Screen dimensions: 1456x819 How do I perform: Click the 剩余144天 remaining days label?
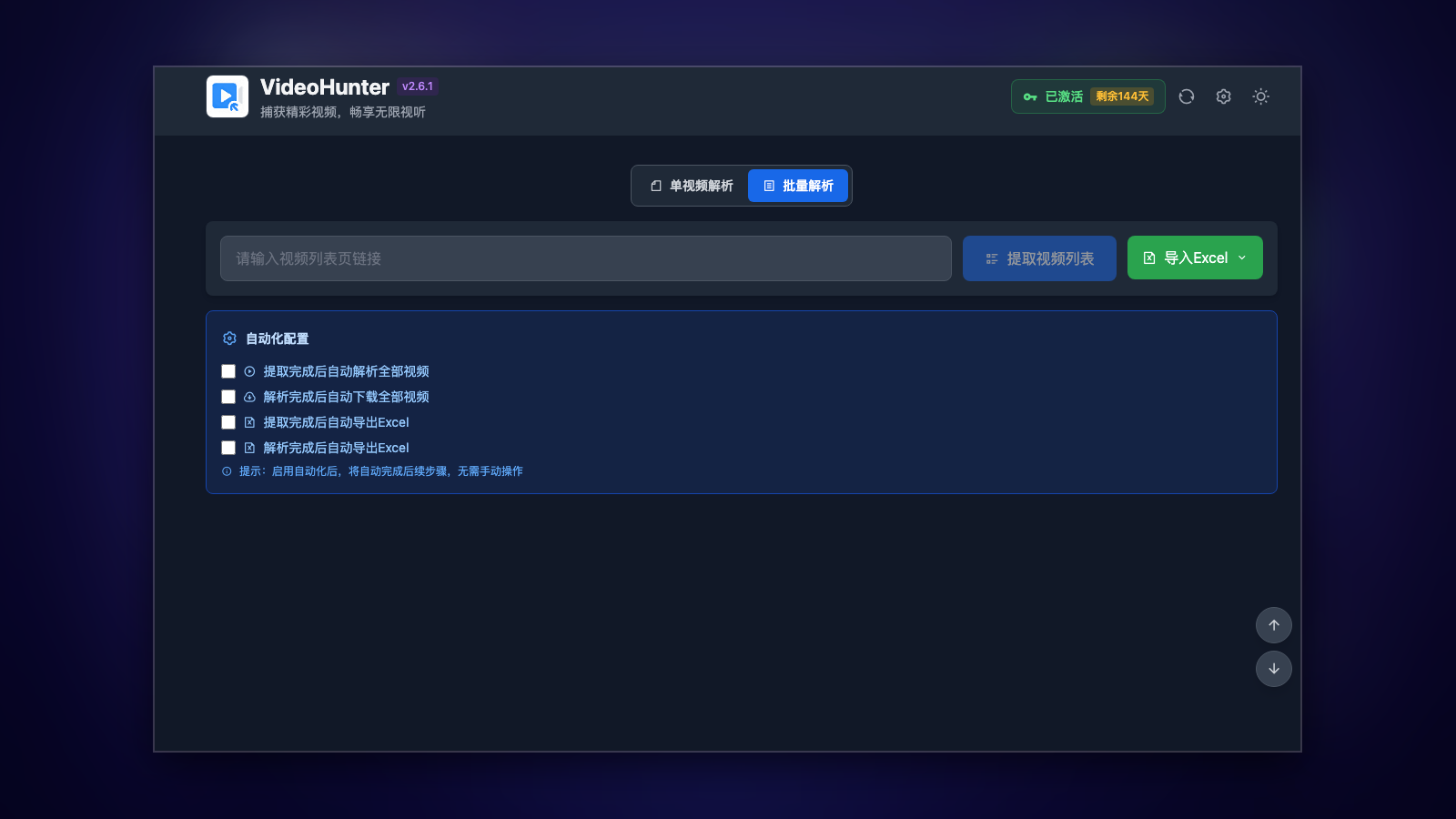(x=1122, y=96)
